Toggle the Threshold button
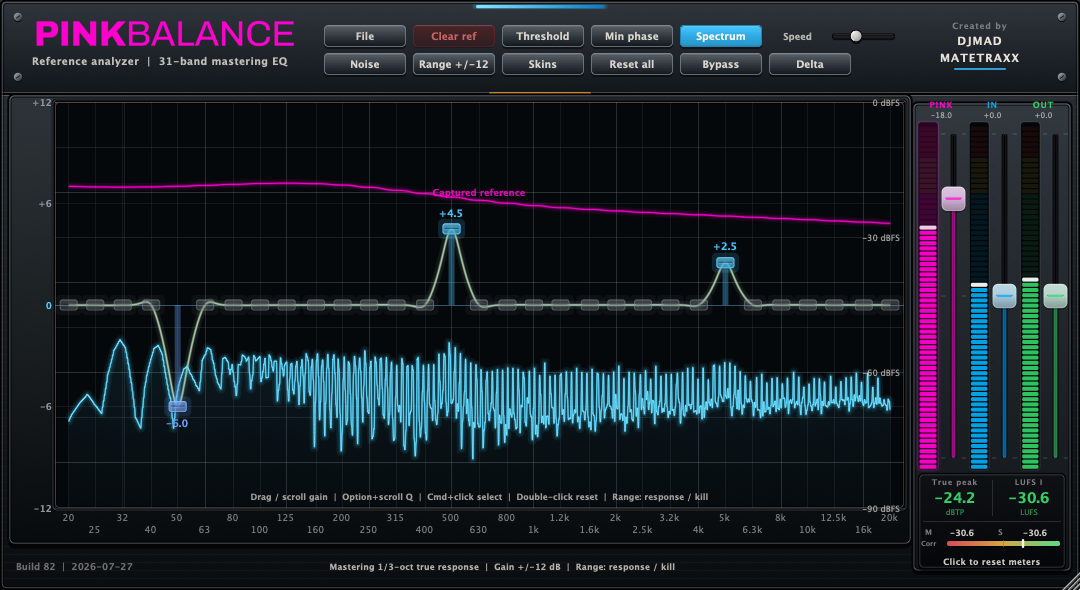This screenshot has width=1080, height=590. tap(542, 36)
